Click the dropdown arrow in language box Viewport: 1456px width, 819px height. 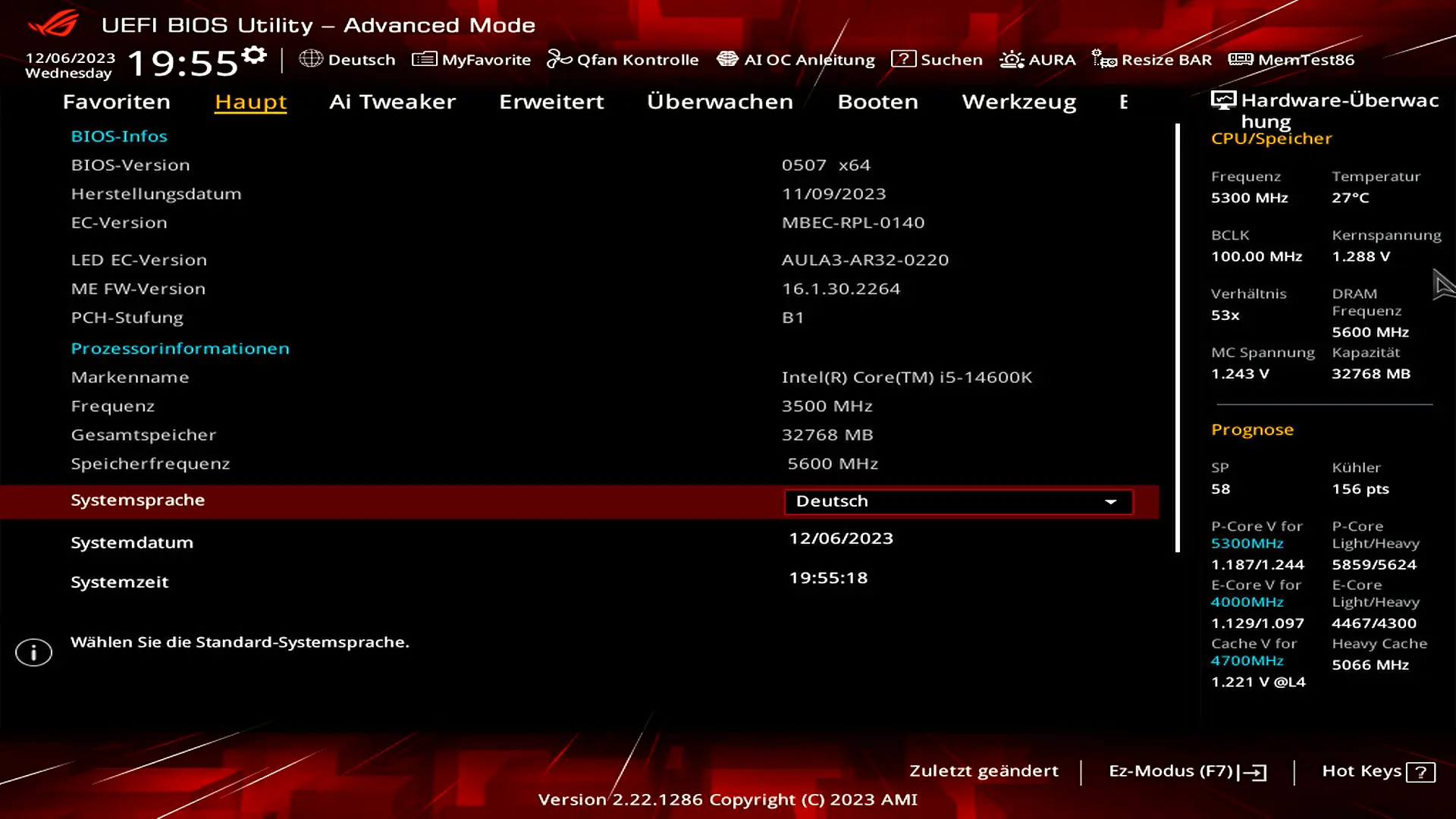pos(1110,502)
